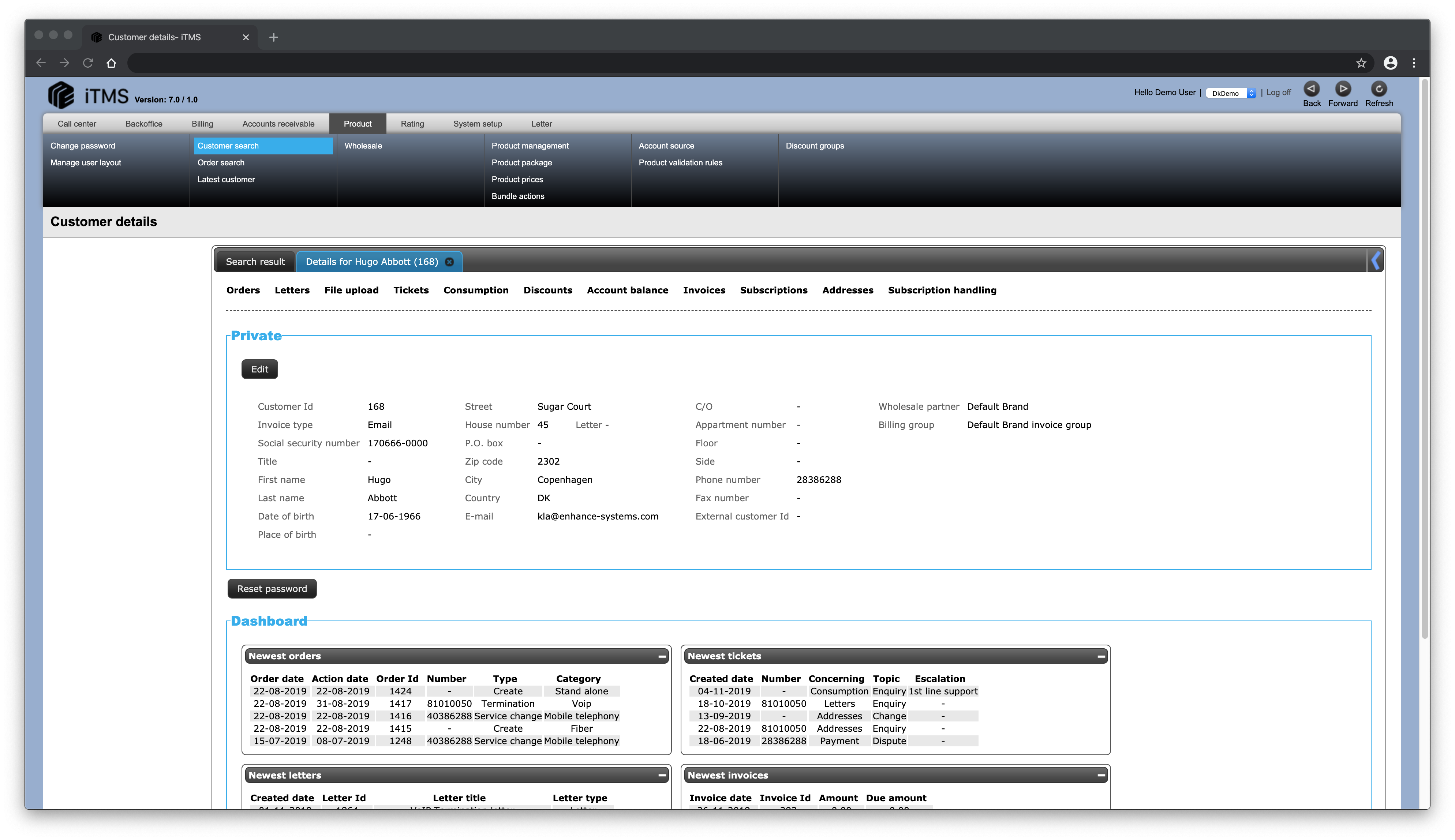
Task: Select Customer search submenu item
Action: 263,146
